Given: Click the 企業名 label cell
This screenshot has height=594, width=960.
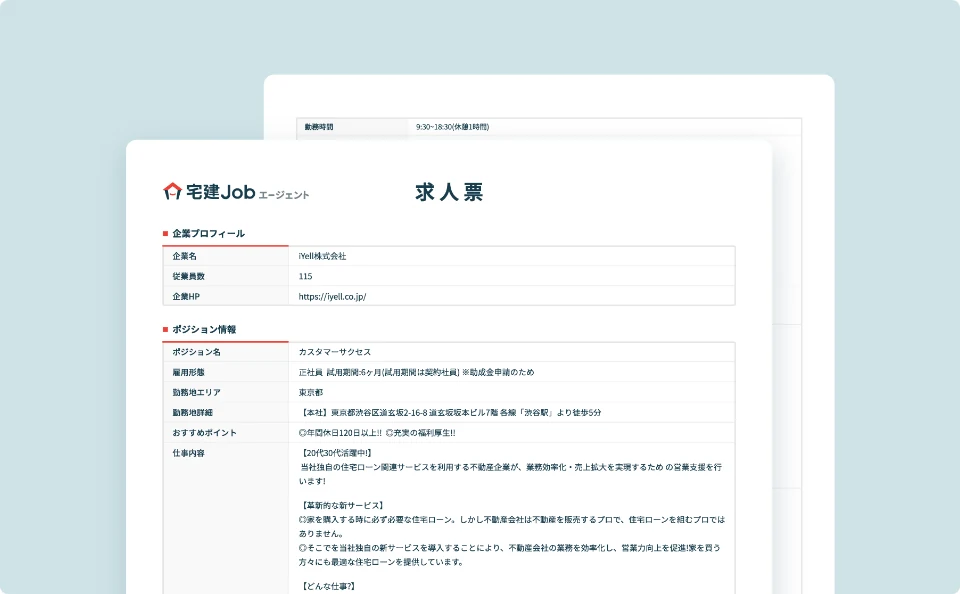Looking at the screenshot, I should click(225, 256).
